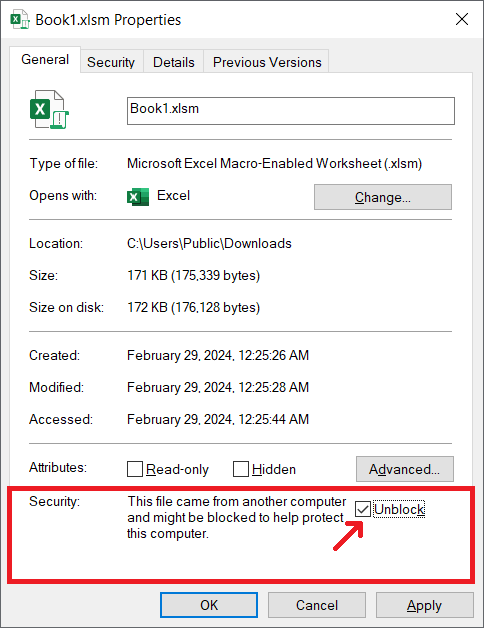
Task: Click the size on disk value 172 KB
Action: click(194, 308)
